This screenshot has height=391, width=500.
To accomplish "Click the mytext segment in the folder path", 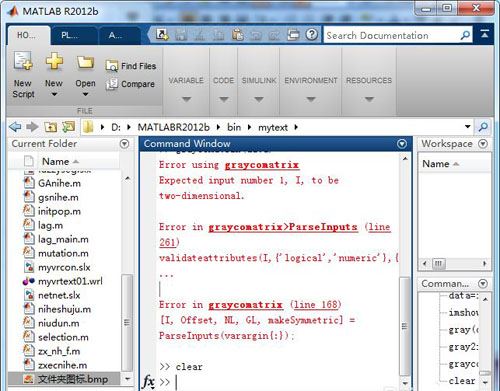I will click(273, 128).
